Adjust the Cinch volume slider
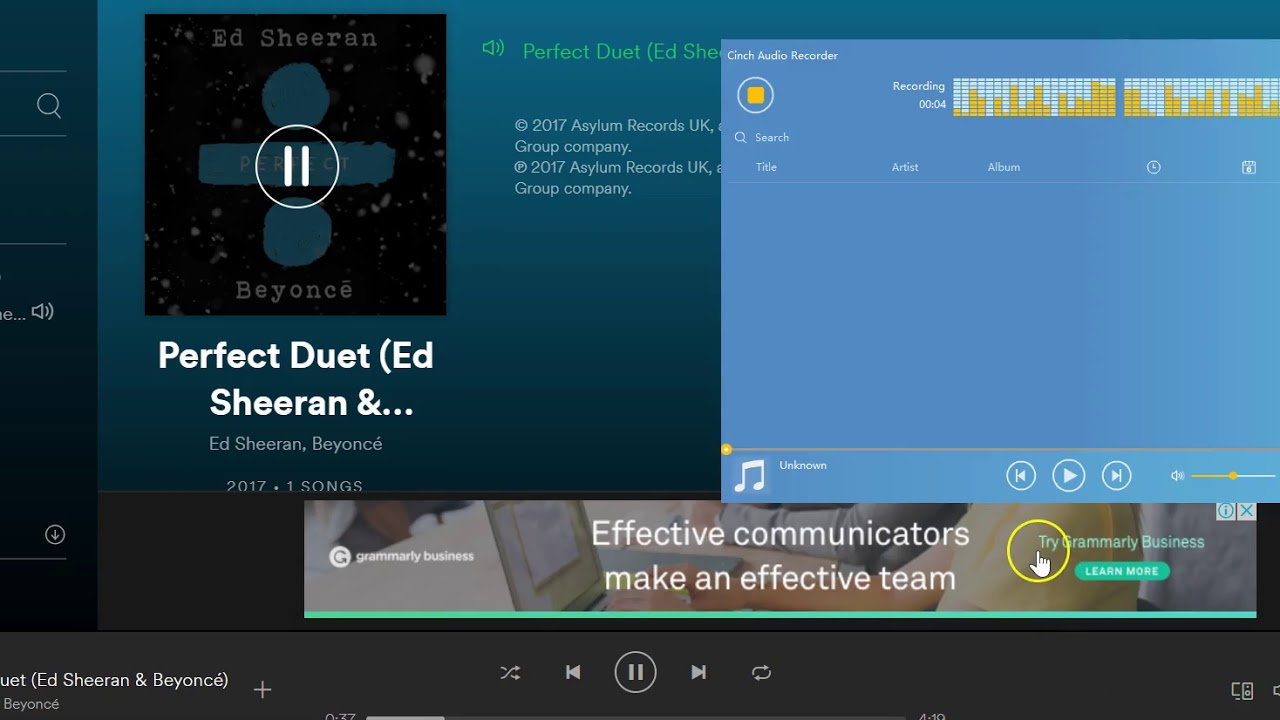The image size is (1280, 720). 1234,476
